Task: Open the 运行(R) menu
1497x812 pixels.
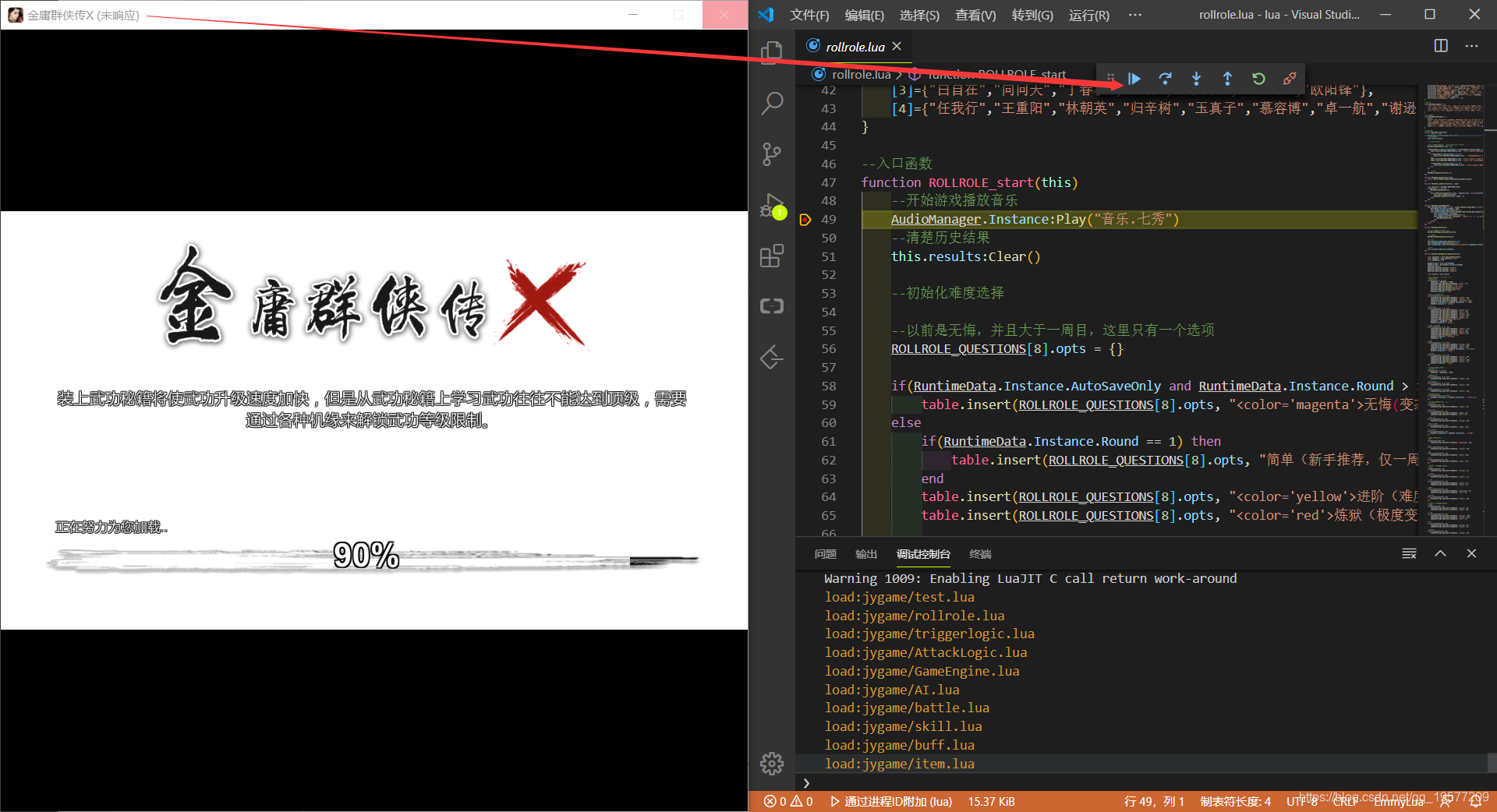Action: (1088, 15)
